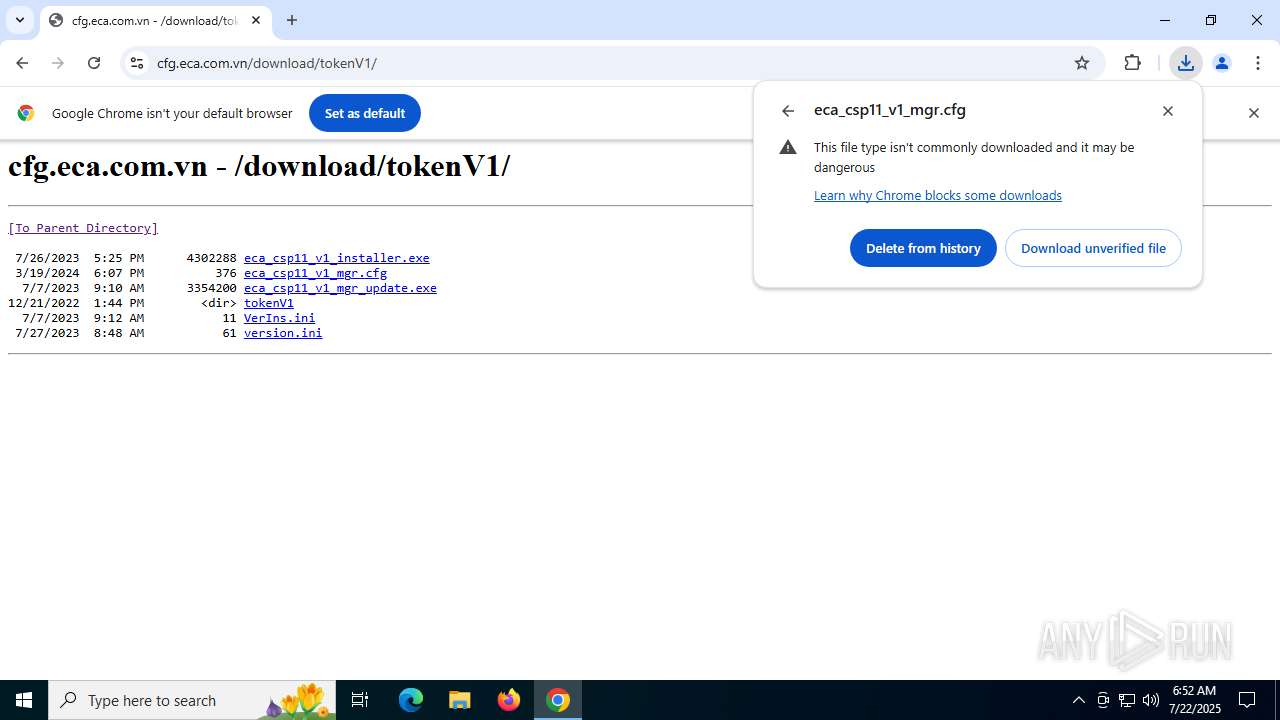This screenshot has width=1280, height=720.
Task: Open the Chrome profile avatar
Action: coord(1222,63)
